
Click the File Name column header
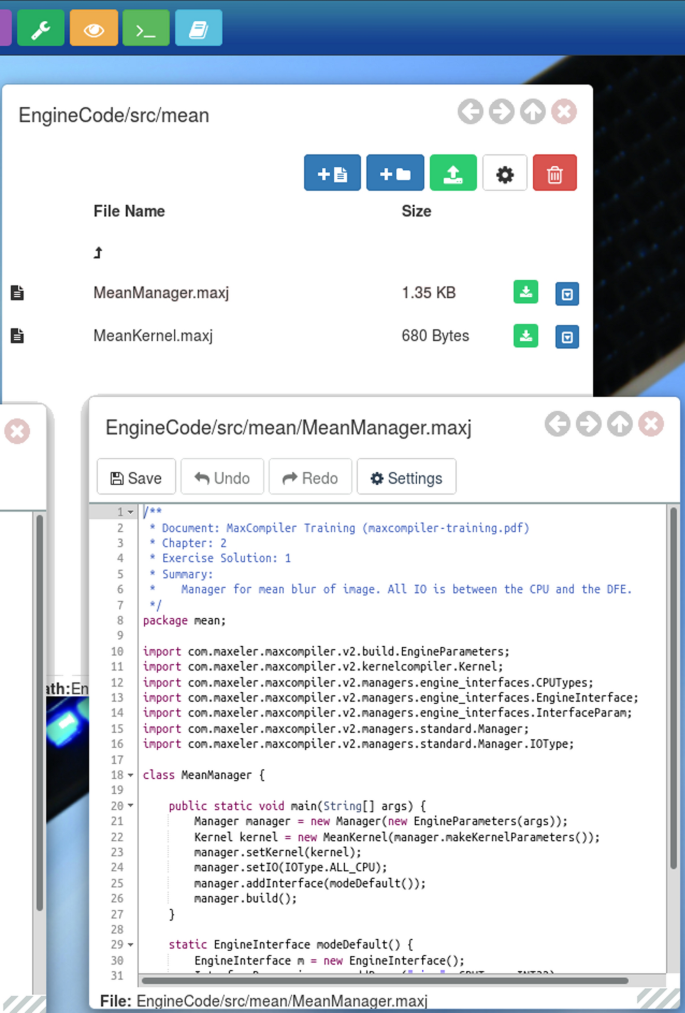pos(129,211)
